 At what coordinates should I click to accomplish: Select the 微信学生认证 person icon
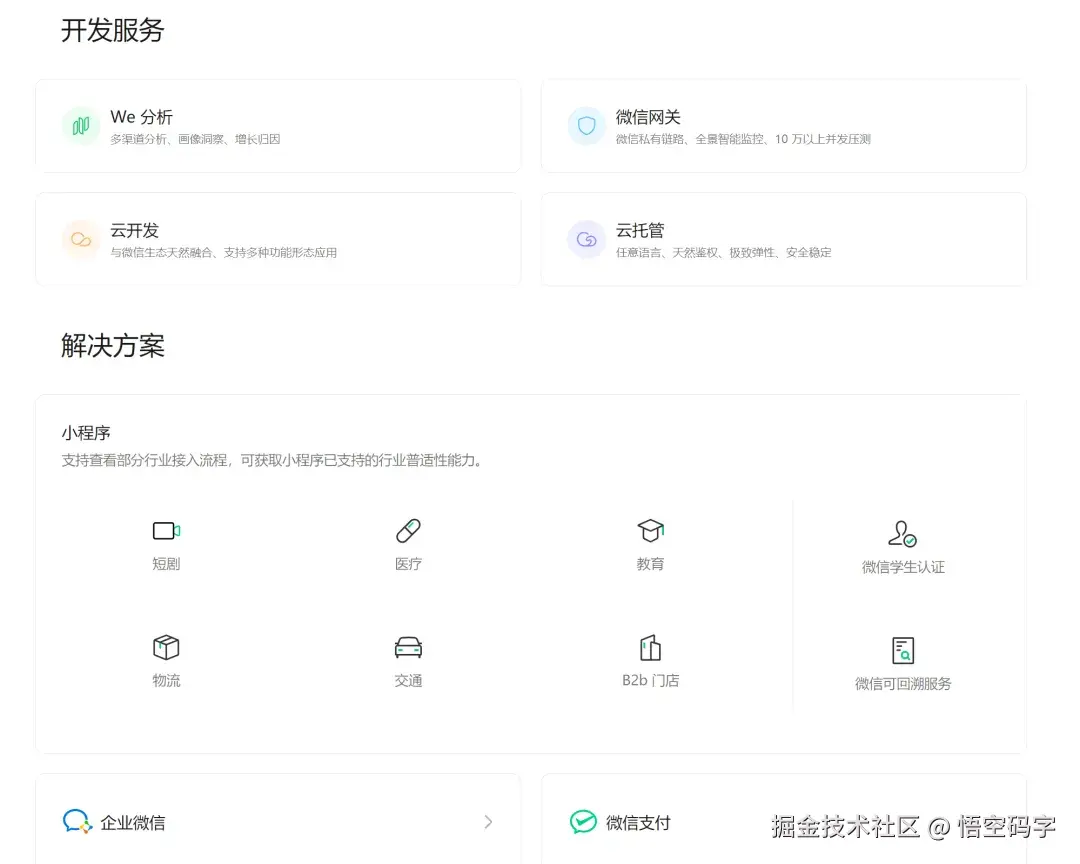902,534
